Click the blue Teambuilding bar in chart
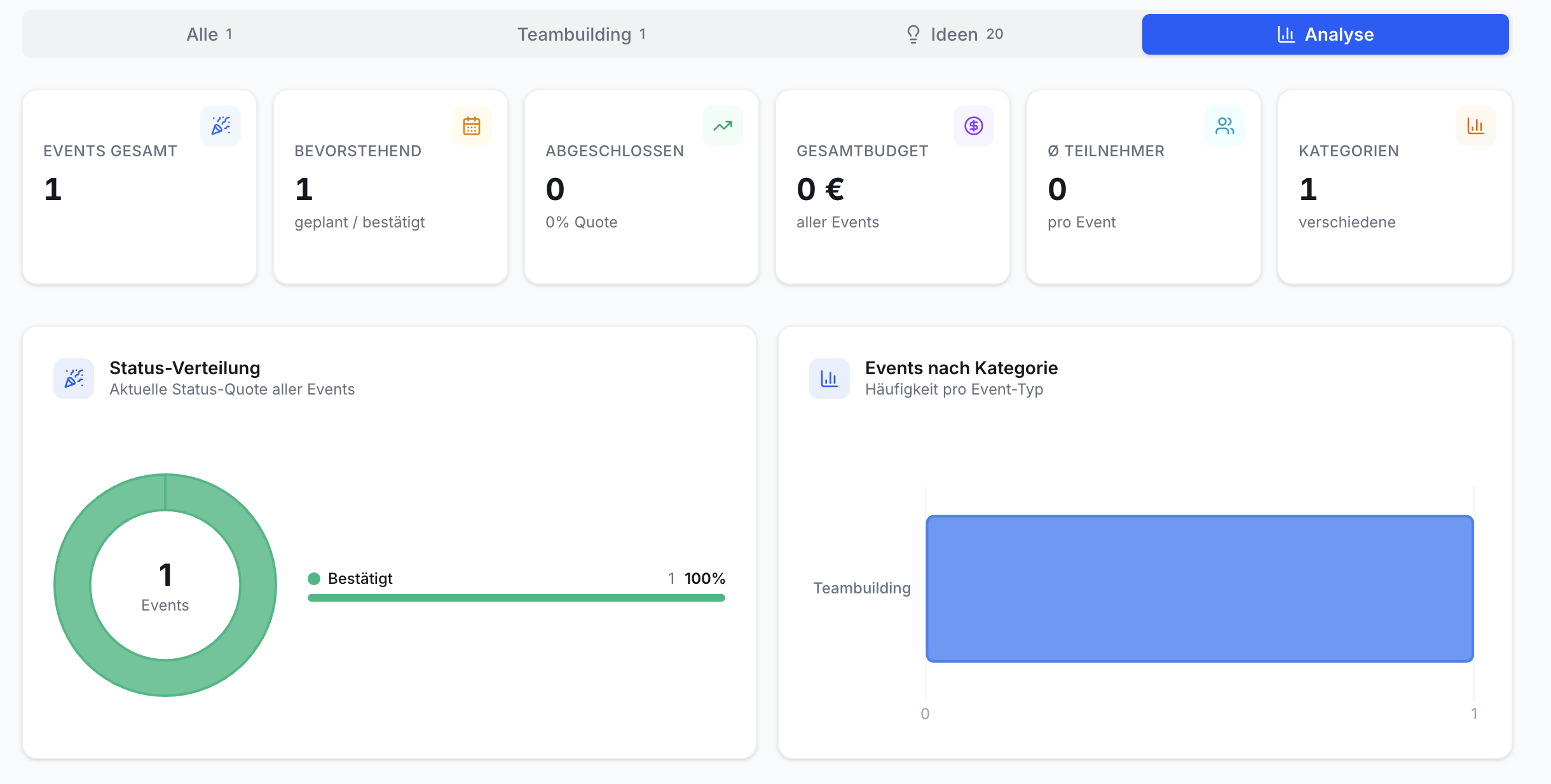This screenshot has width=1551, height=784. (x=1199, y=588)
